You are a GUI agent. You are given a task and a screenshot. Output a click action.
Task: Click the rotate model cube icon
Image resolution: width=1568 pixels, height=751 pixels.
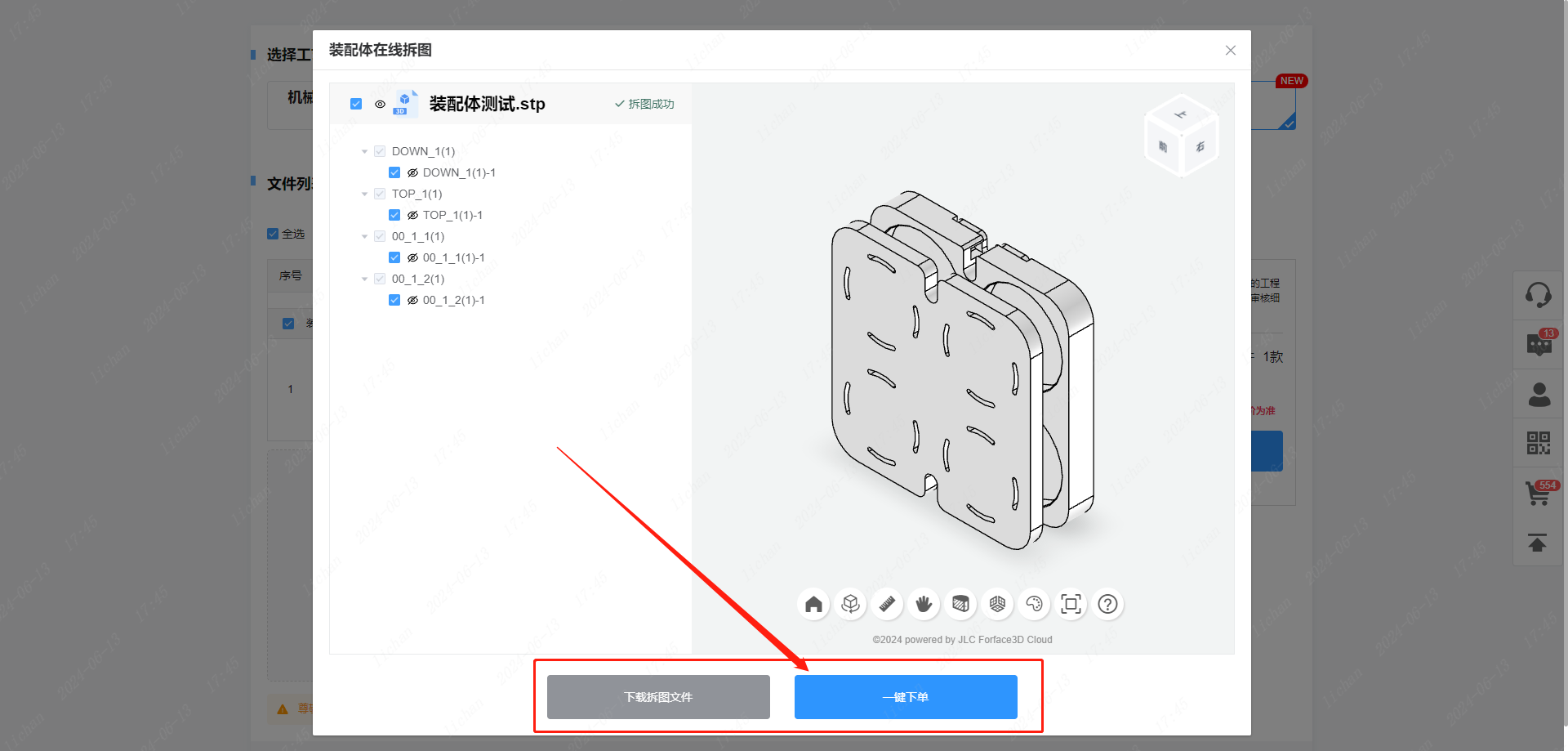(850, 604)
